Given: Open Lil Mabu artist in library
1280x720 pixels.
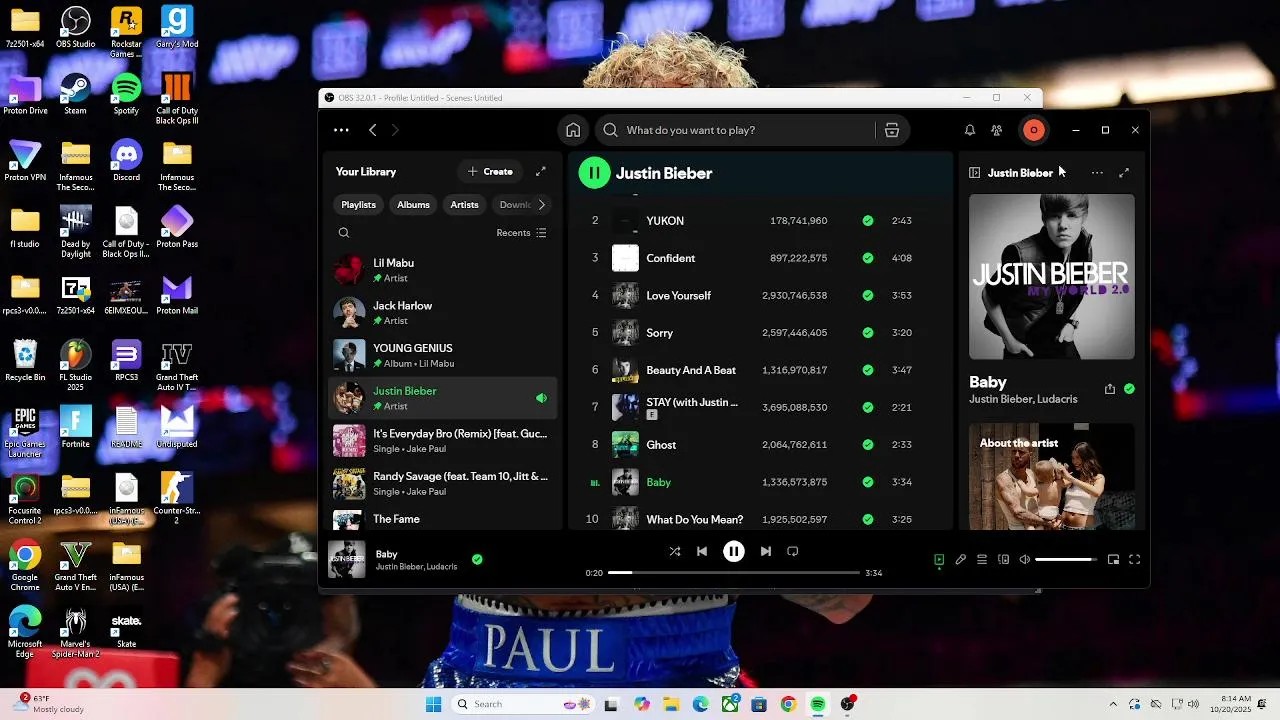Looking at the screenshot, I should point(443,270).
